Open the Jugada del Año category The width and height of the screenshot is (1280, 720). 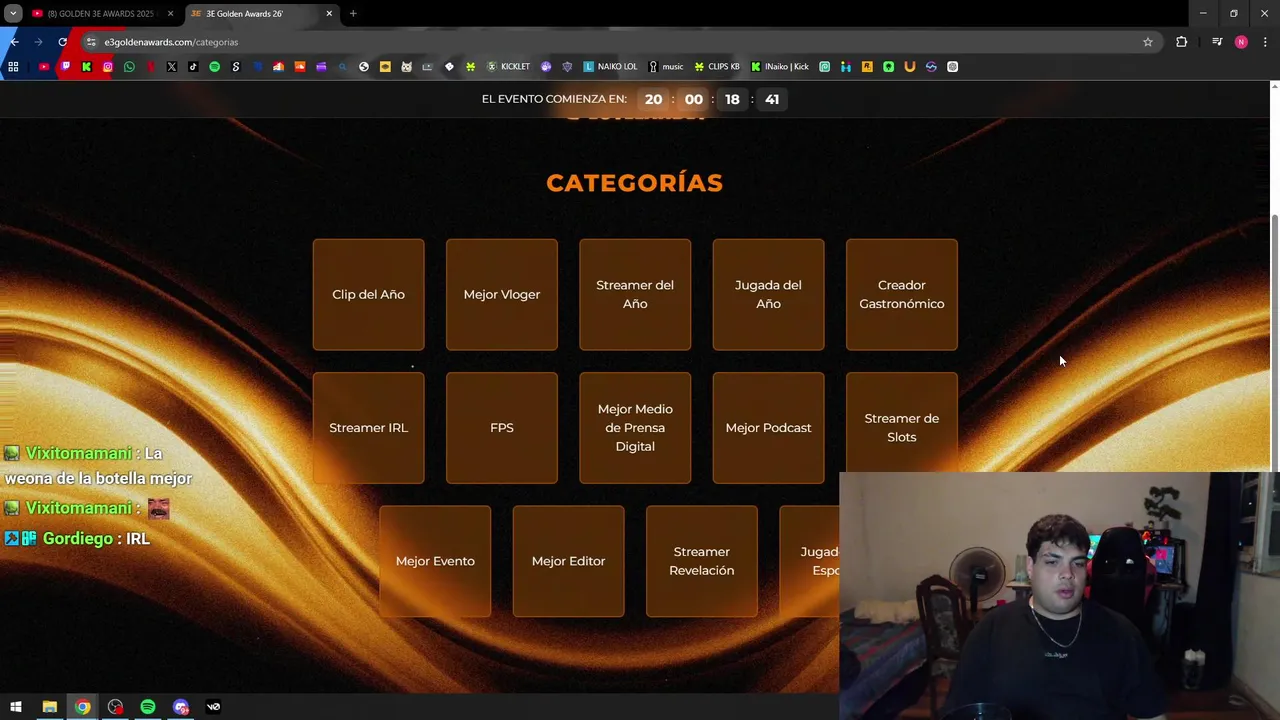coord(768,294)
